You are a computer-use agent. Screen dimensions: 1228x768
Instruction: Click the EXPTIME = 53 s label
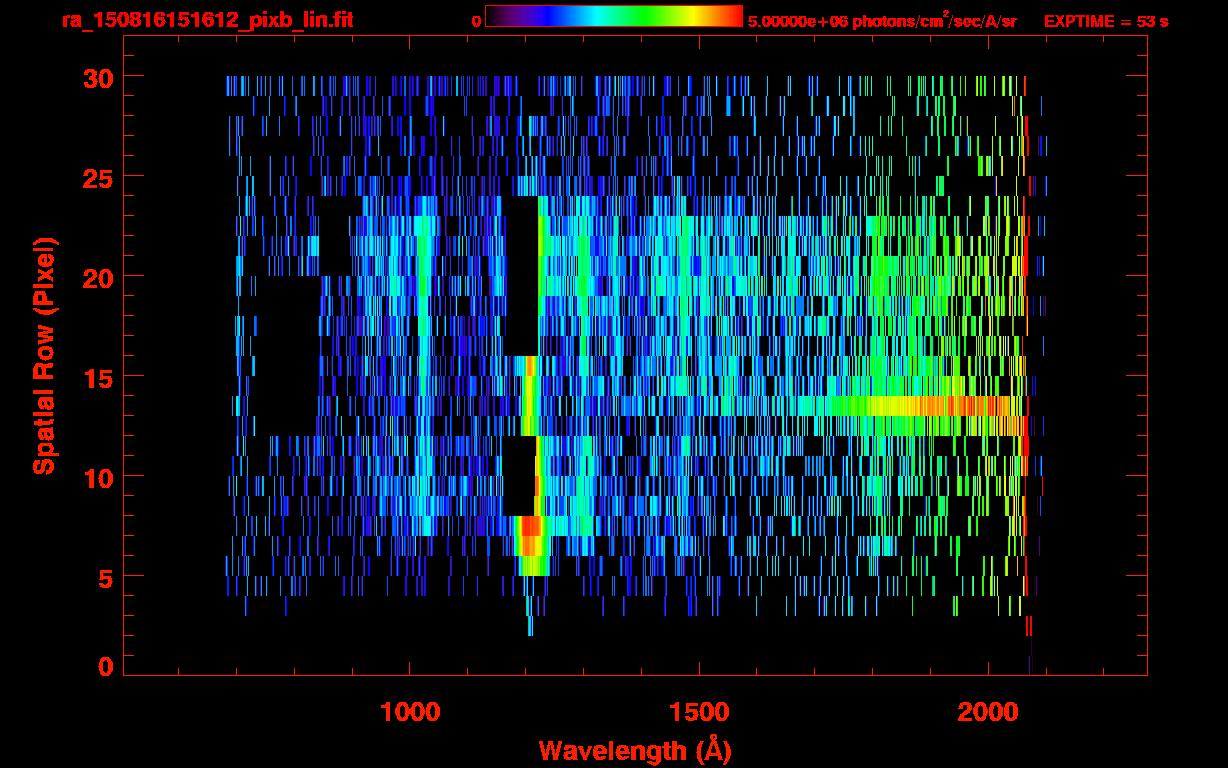(x=1106, y=21)
